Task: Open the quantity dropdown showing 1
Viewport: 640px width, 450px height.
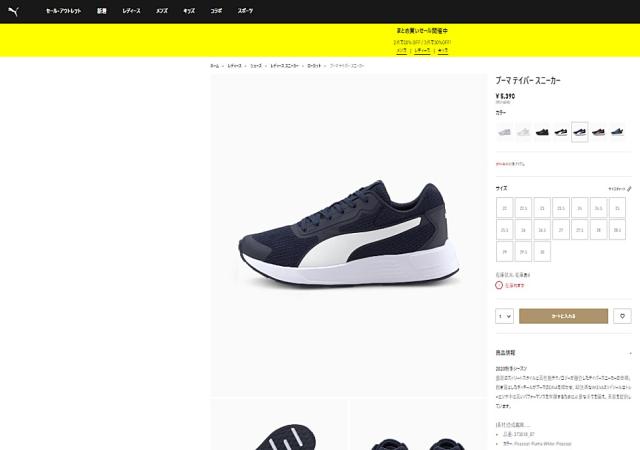Action: coord(504,316)
